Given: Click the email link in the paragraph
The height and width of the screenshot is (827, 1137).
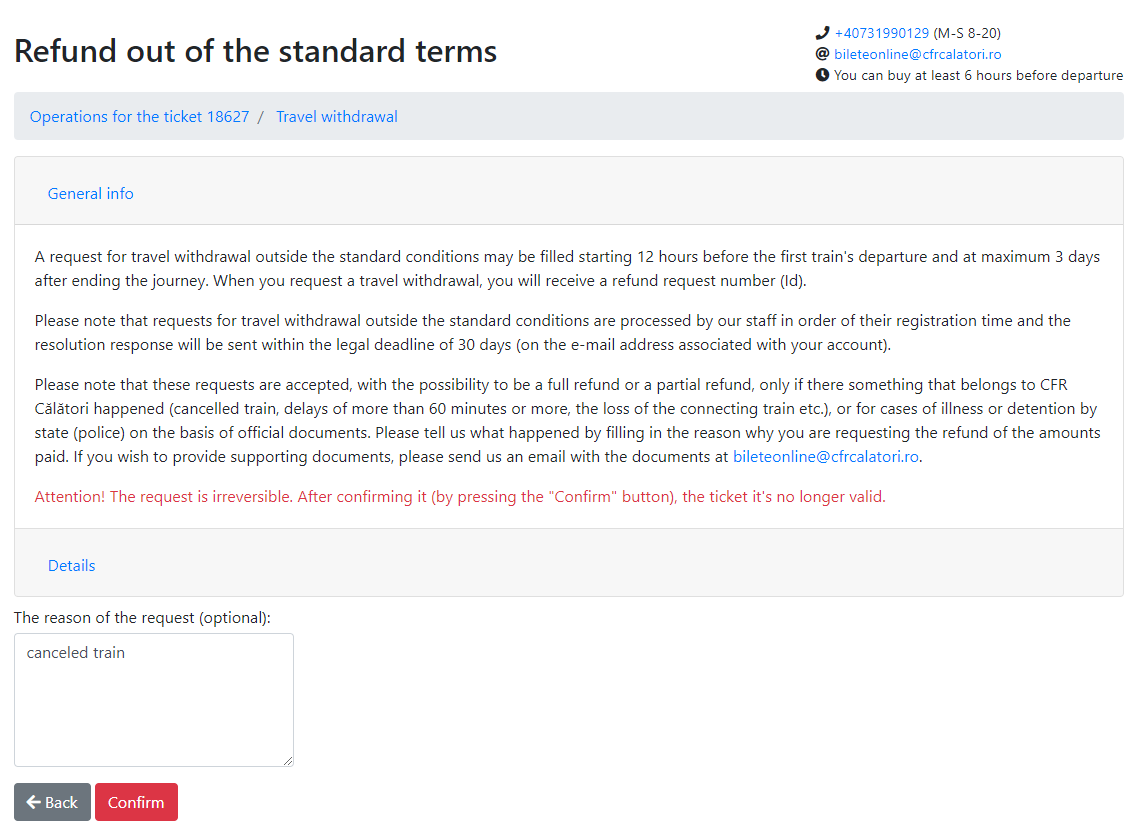Looking at the screenshot, I should (x=825, y=457).
